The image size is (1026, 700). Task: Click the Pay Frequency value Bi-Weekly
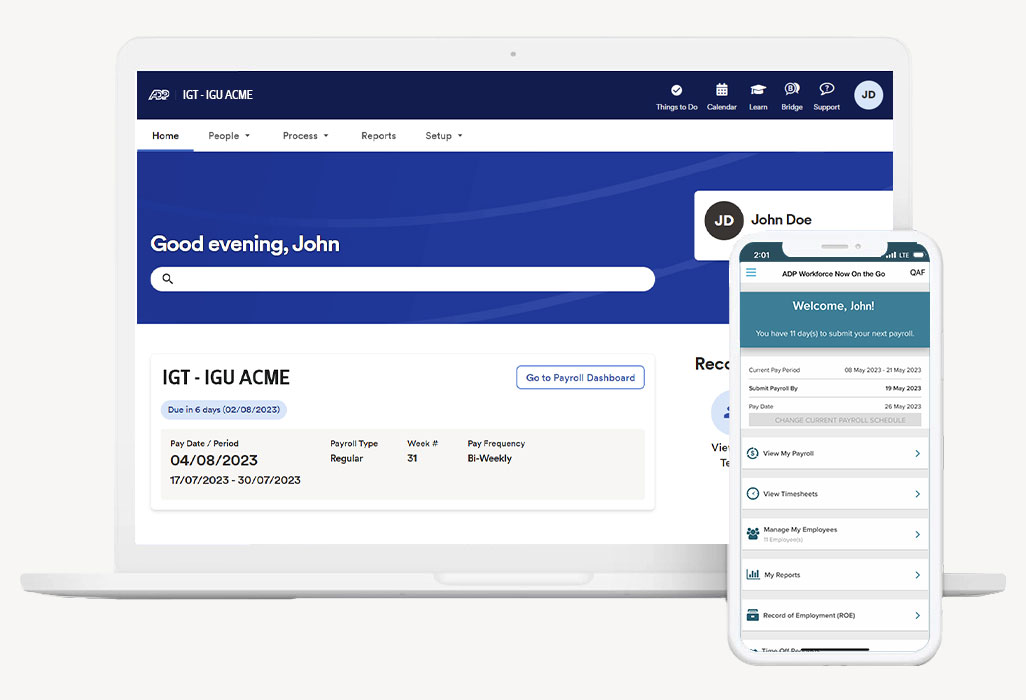[x=489, y=459]
